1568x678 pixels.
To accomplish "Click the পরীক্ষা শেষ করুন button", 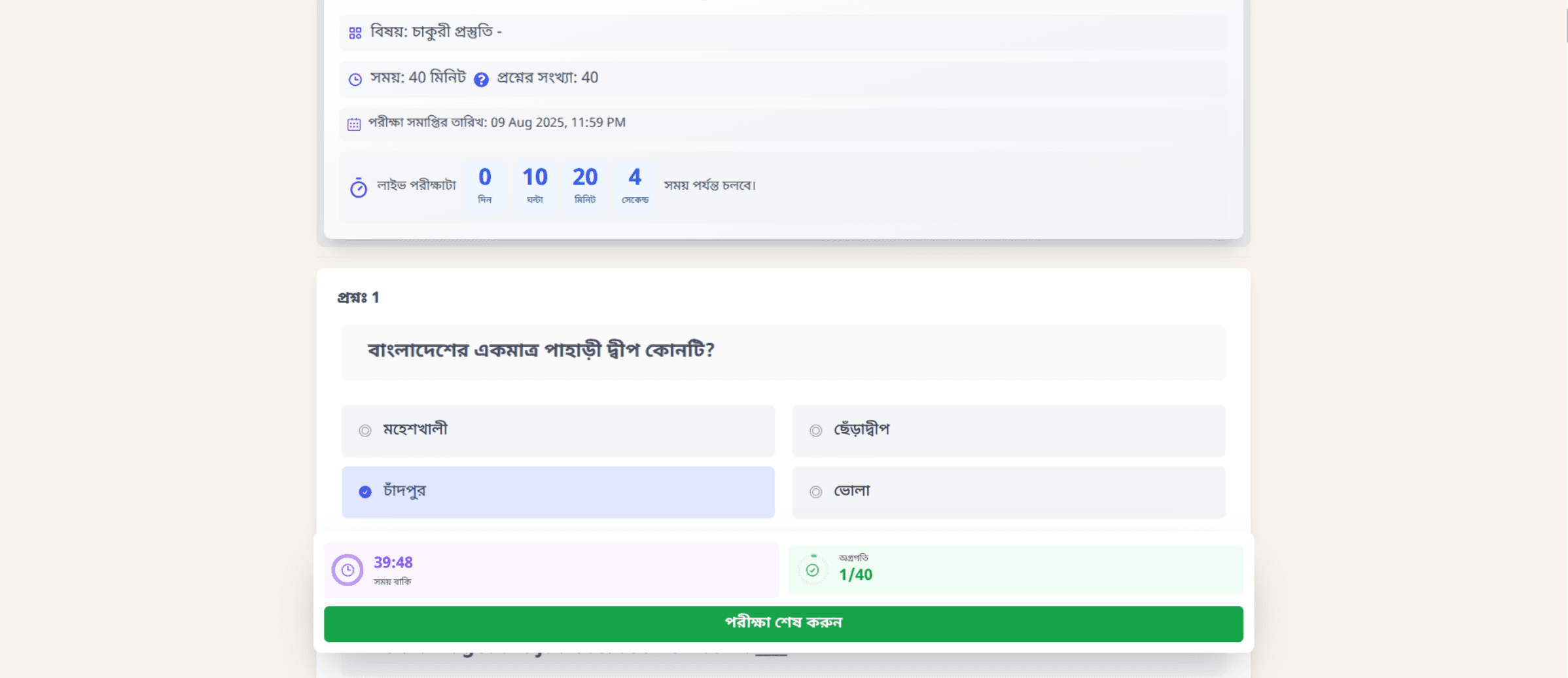I will (x=783, y=624).
